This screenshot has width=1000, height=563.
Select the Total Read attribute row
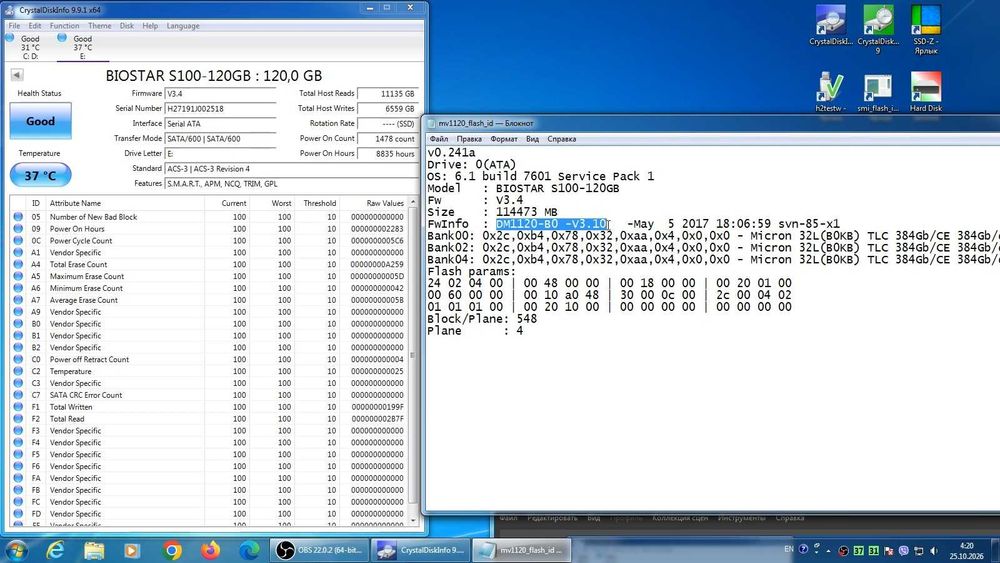click(x=209, y=419)
